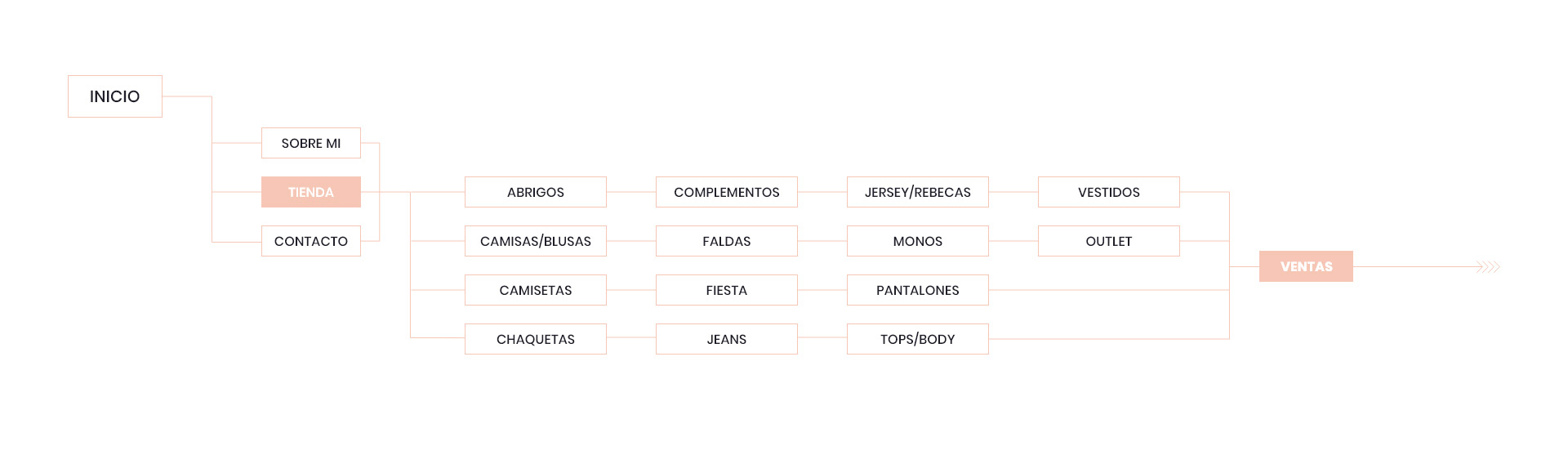
Task: Click the arrow chevrons after VENTAS
Action: (1489, 267)
